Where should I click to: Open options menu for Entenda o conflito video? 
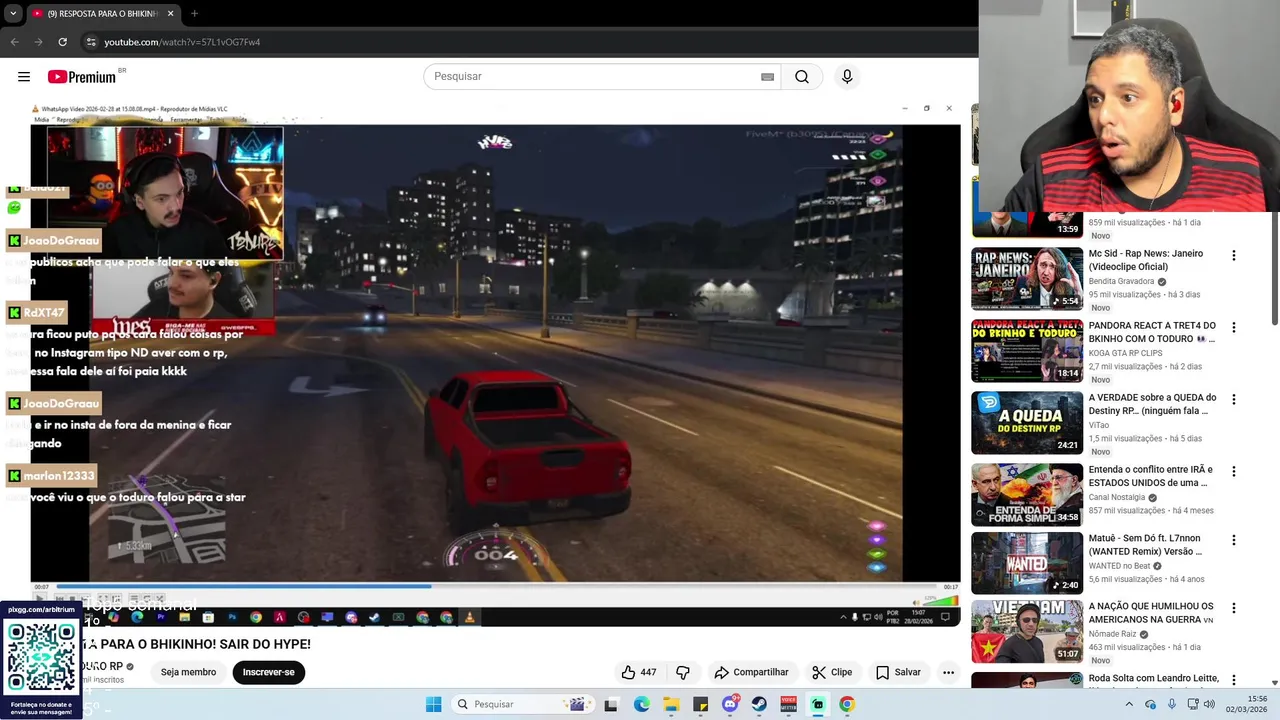click(1233, 472)
